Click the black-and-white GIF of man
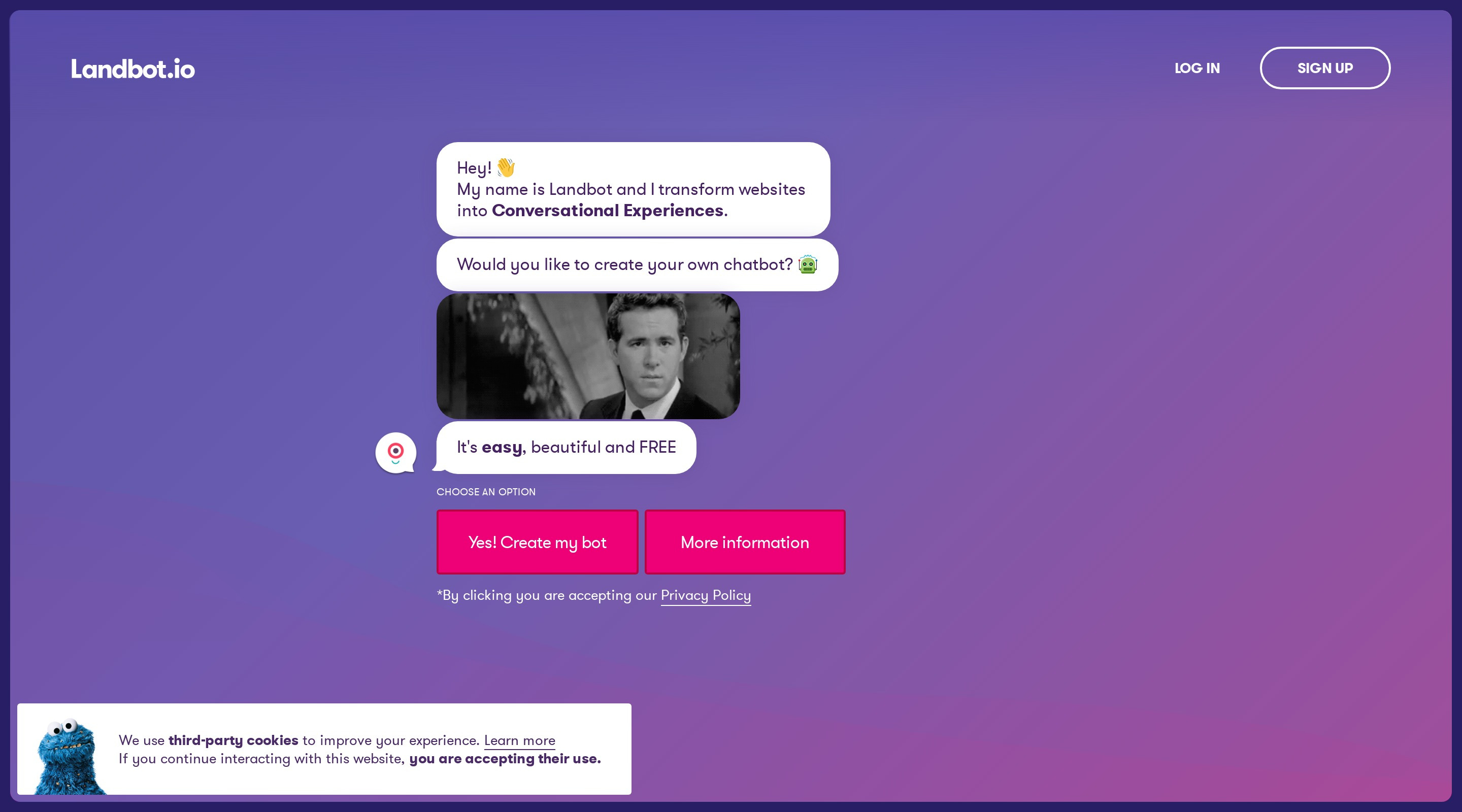 pos(588,356)
